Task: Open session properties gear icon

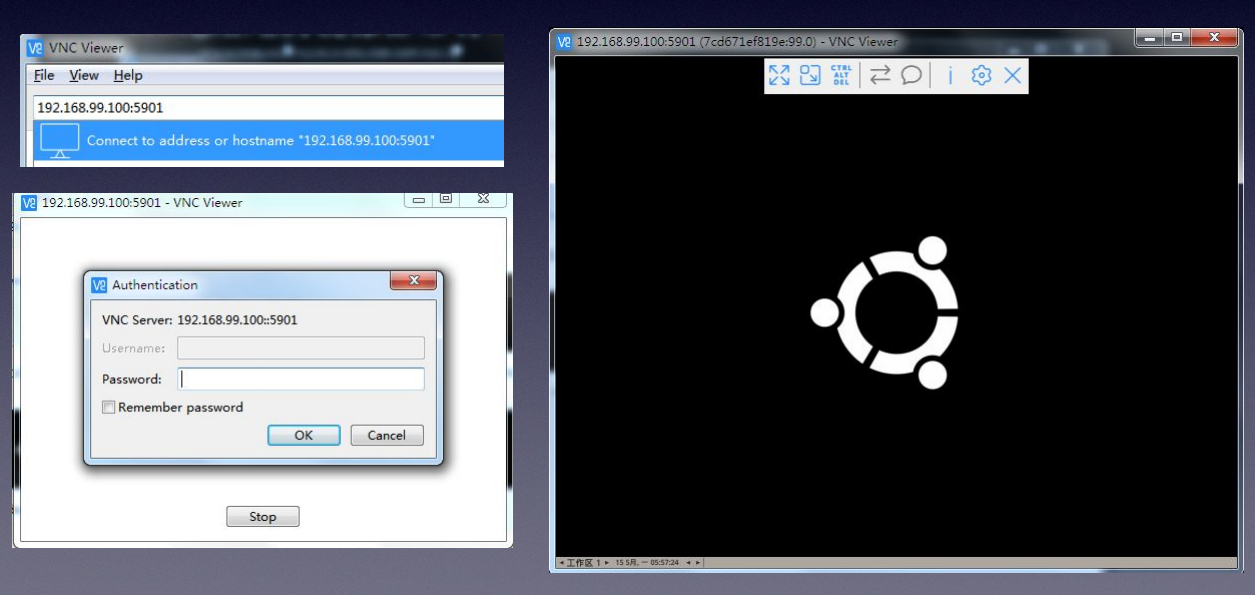Action: (981, 75)
